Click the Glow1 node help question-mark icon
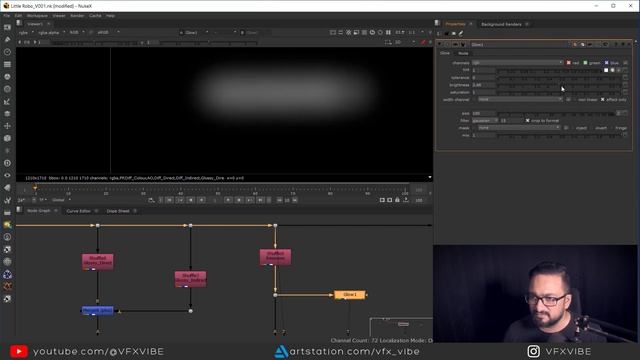The image size is (640, 360). (616, 44)
